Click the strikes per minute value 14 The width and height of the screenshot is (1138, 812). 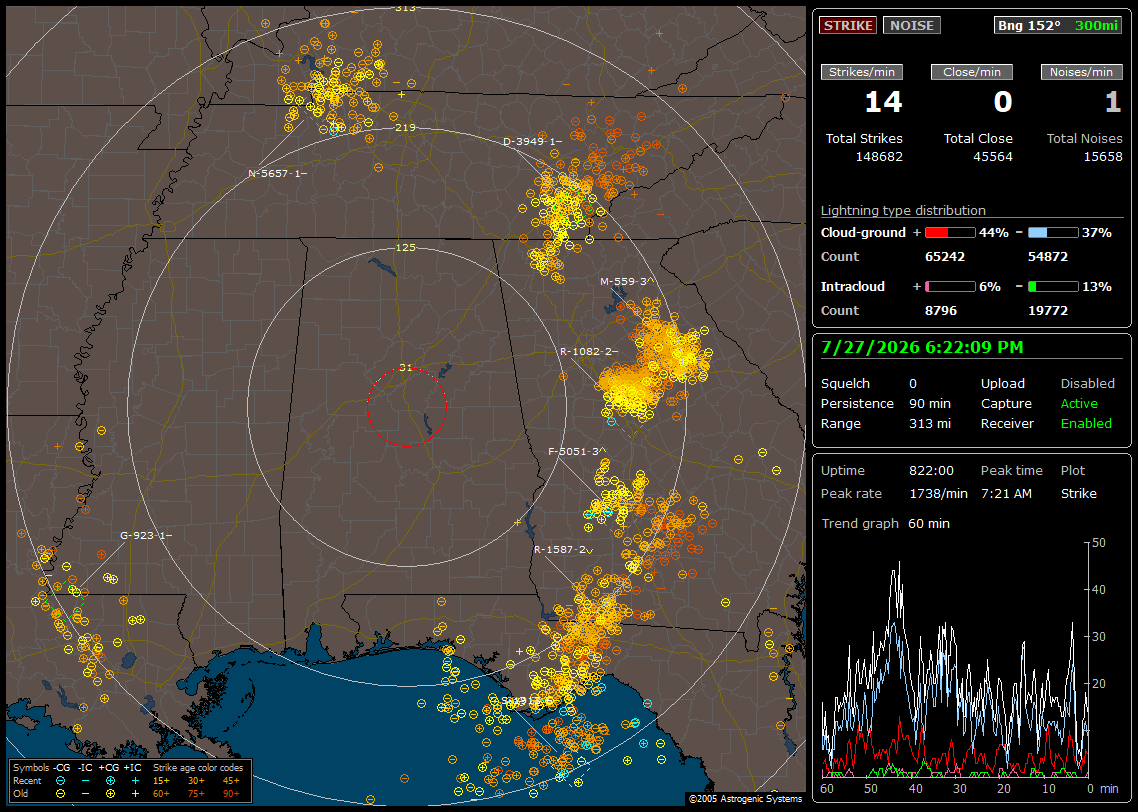883,102
